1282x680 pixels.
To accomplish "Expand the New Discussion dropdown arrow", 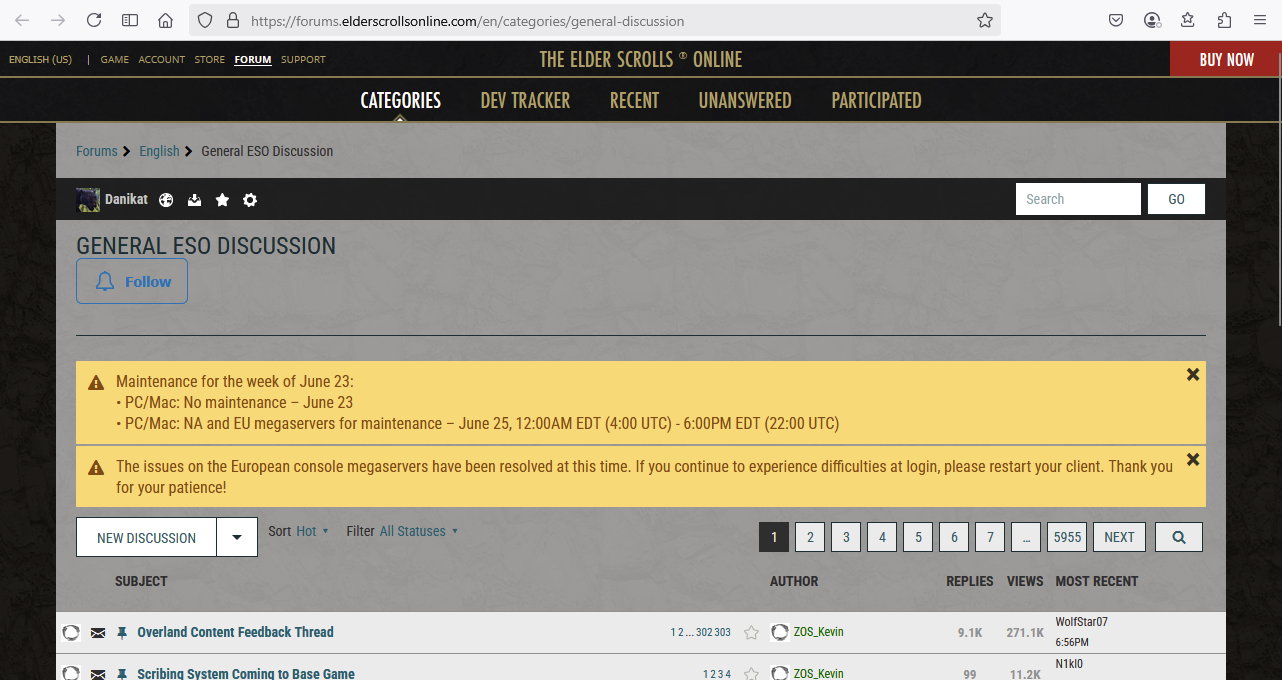I will pyautogui.click(x=237, y=537).
